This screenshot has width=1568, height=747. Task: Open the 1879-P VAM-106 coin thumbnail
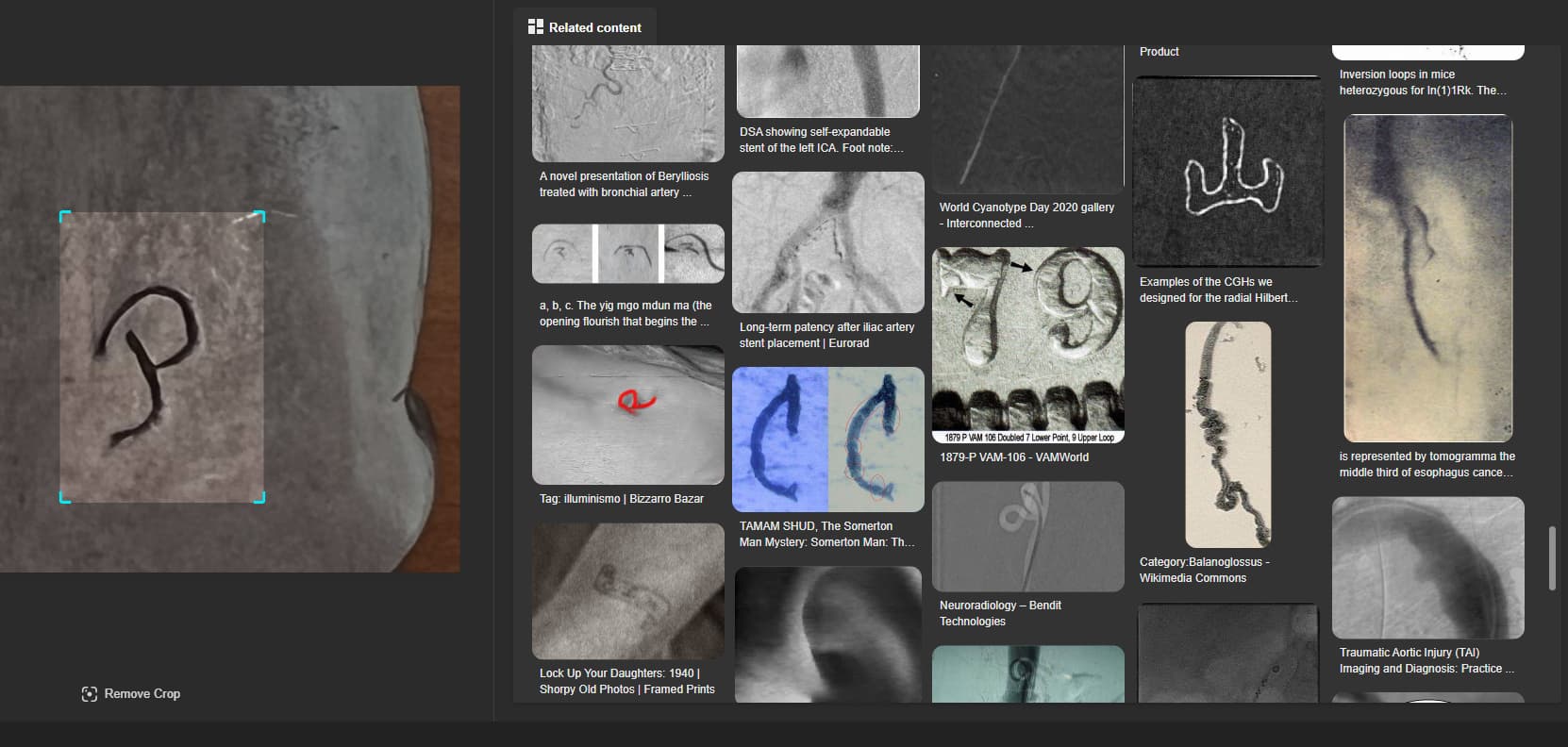(1027, 344)
